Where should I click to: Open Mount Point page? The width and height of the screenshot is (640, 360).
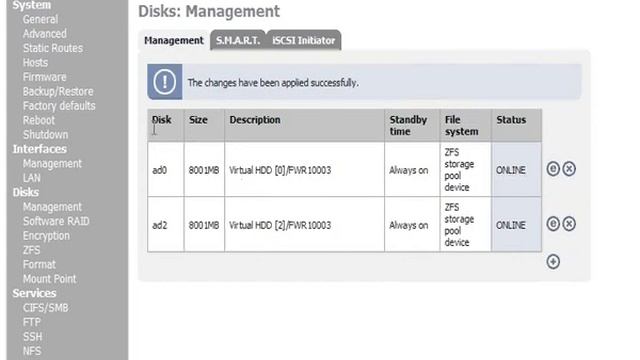click(x=49, y=279)
